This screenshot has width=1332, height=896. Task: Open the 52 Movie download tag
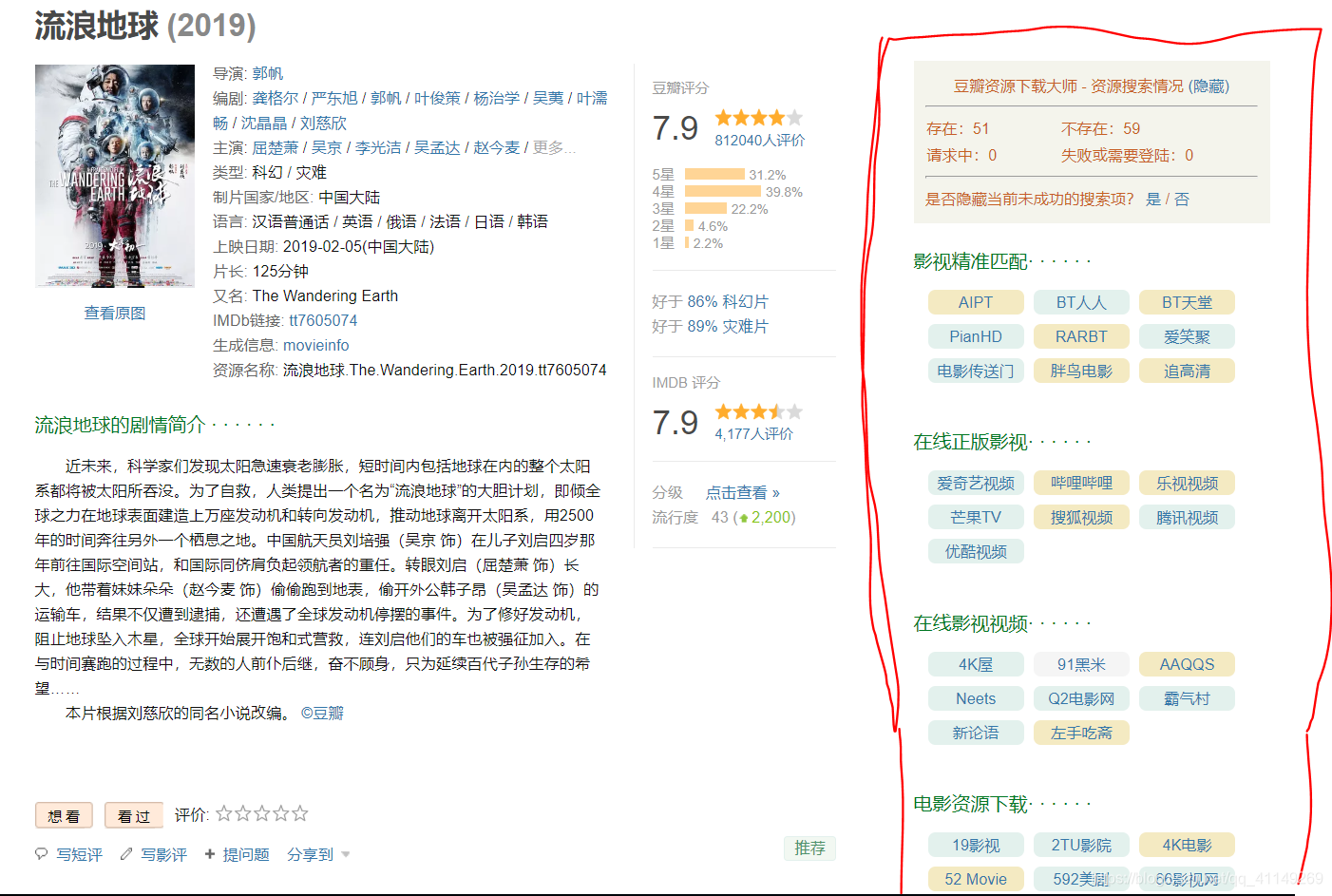pyautogui.click(x=976, y=879)
